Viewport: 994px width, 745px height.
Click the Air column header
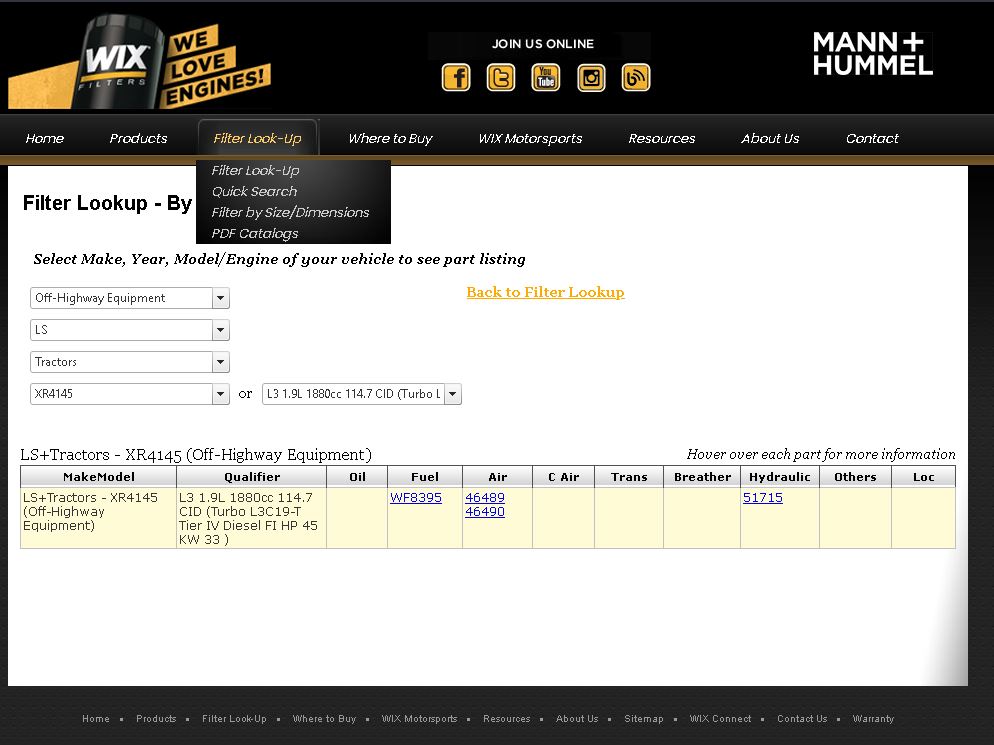click(498, 477)
